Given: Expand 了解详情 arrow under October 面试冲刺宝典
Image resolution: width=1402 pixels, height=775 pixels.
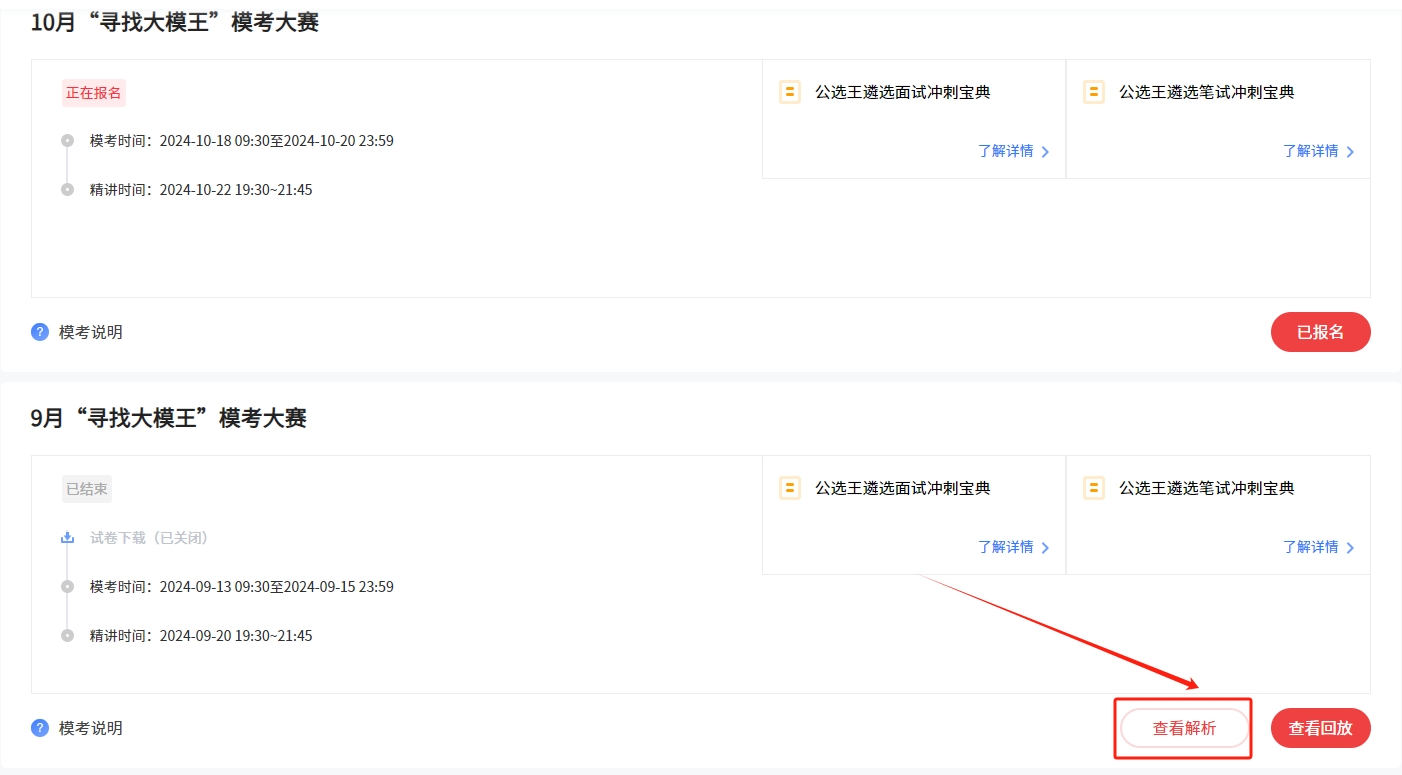Looking at the screenshot, I should [x=1046, y=152].
